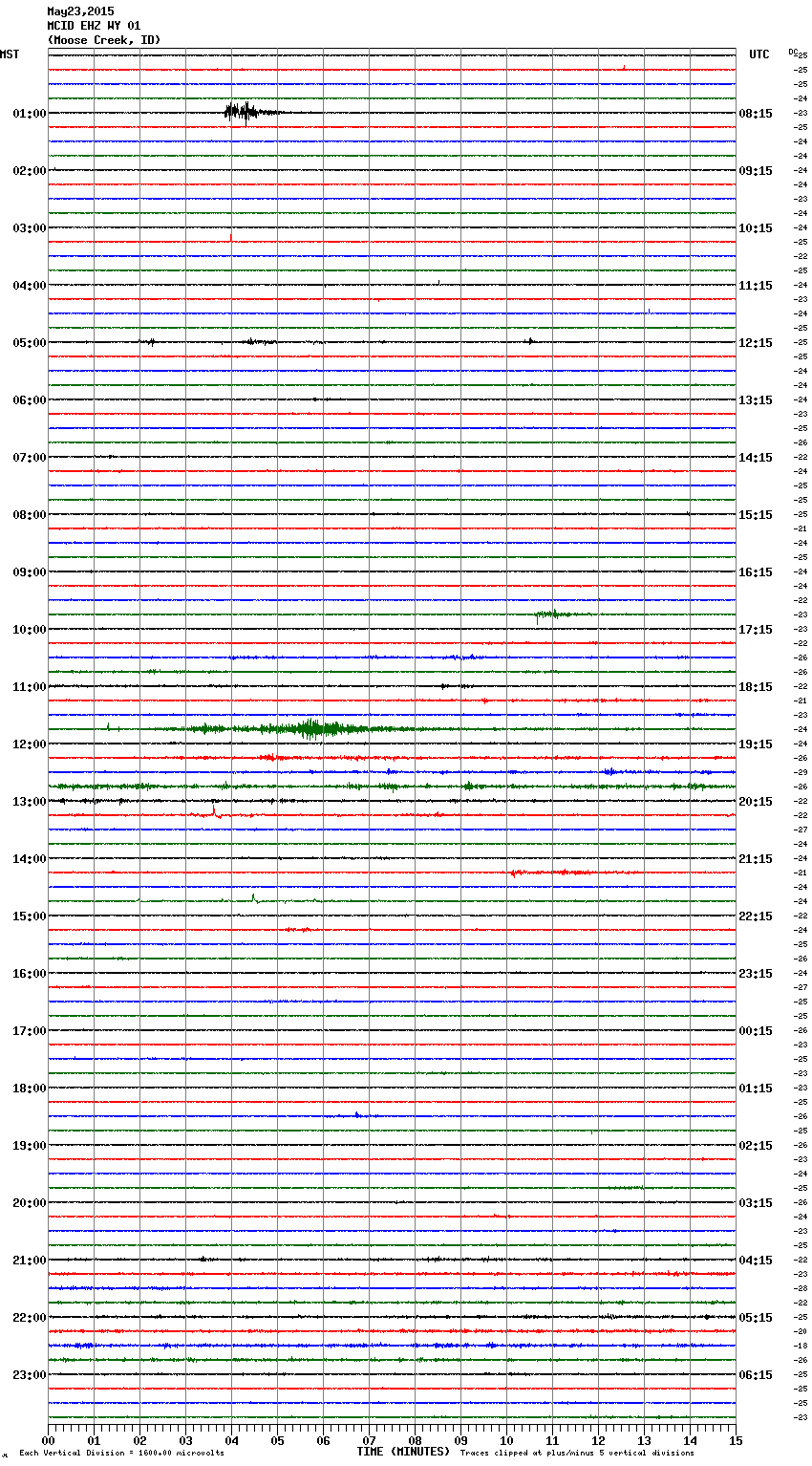Click the UTC timezone label
This screenshot has height=1466, width=812.
point(759,54)
